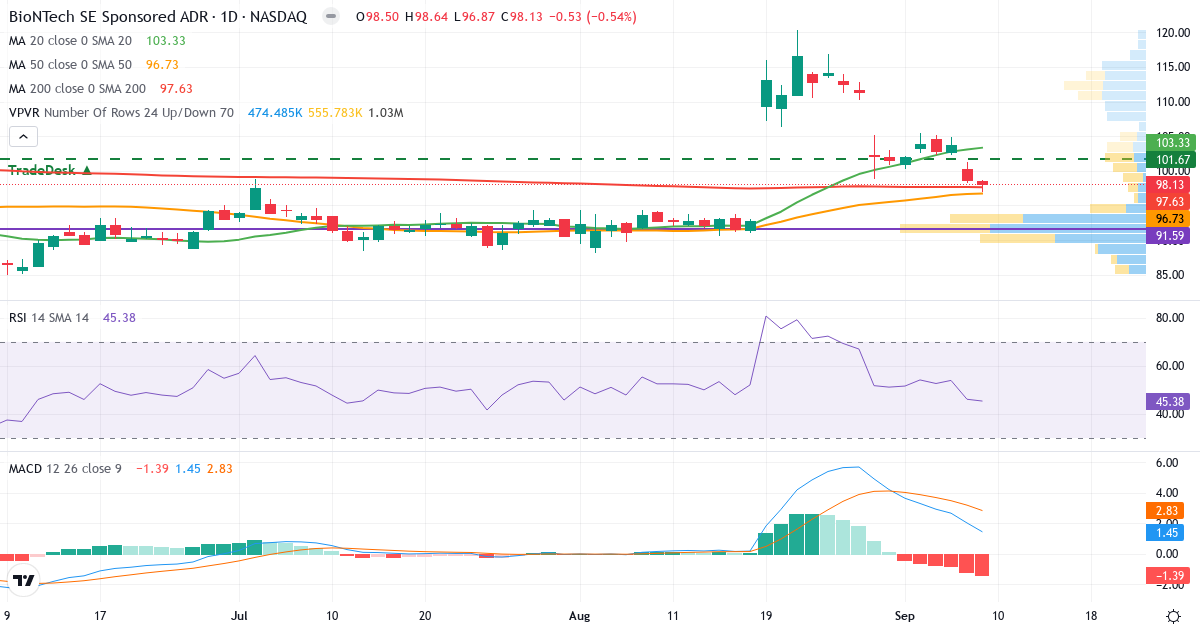Click the 1.03M VPVR total value
The image size is (1200, 630).
pos(386,113)
